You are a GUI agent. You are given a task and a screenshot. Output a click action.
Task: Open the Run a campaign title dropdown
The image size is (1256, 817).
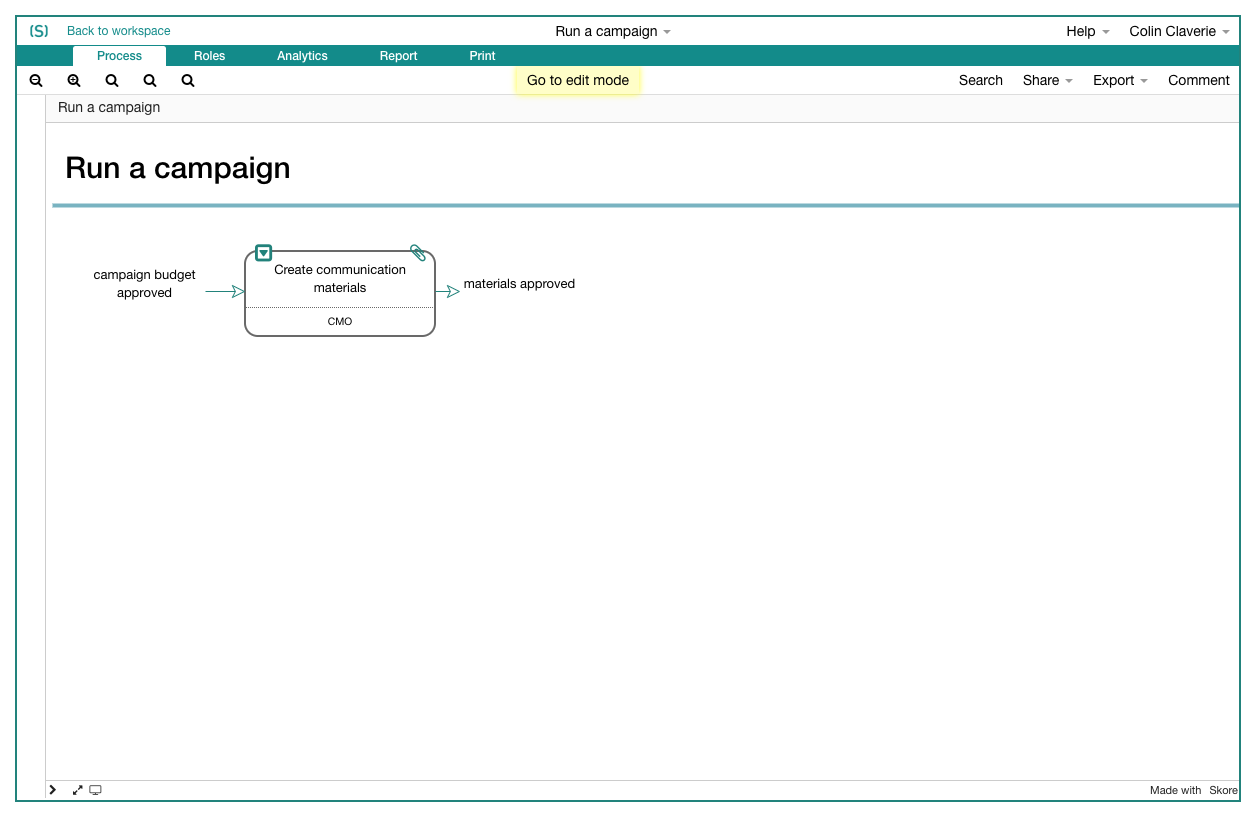(x=613, y=31)
